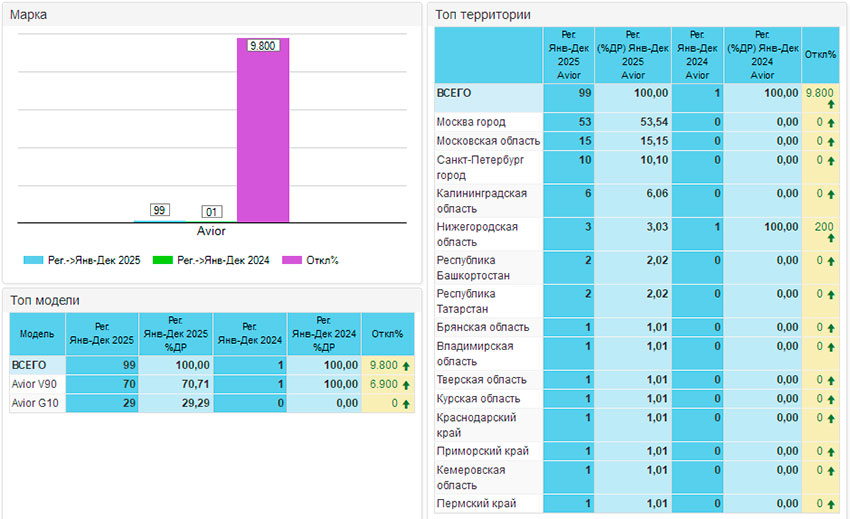850x519 pixels.
Task: Click the tall magenta 9.800 bar in chart
Action: click(263, 130)
